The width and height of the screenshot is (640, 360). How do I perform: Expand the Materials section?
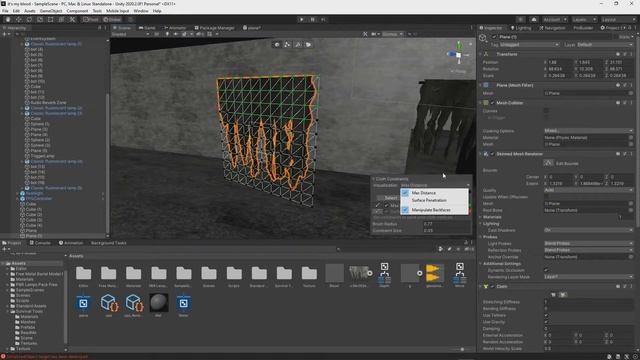click(x=480, y=217)
